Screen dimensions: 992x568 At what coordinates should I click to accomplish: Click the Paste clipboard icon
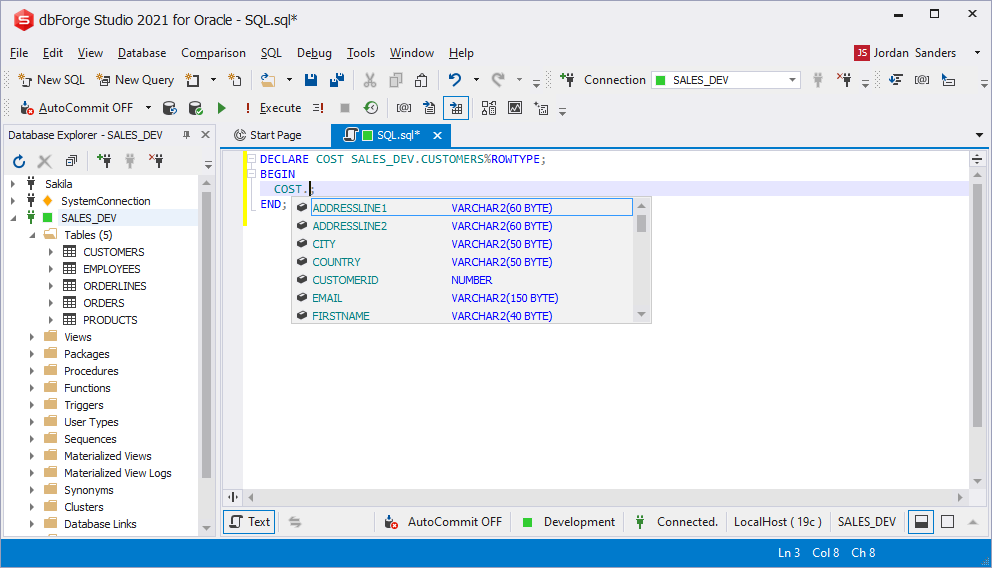[421, 80]
